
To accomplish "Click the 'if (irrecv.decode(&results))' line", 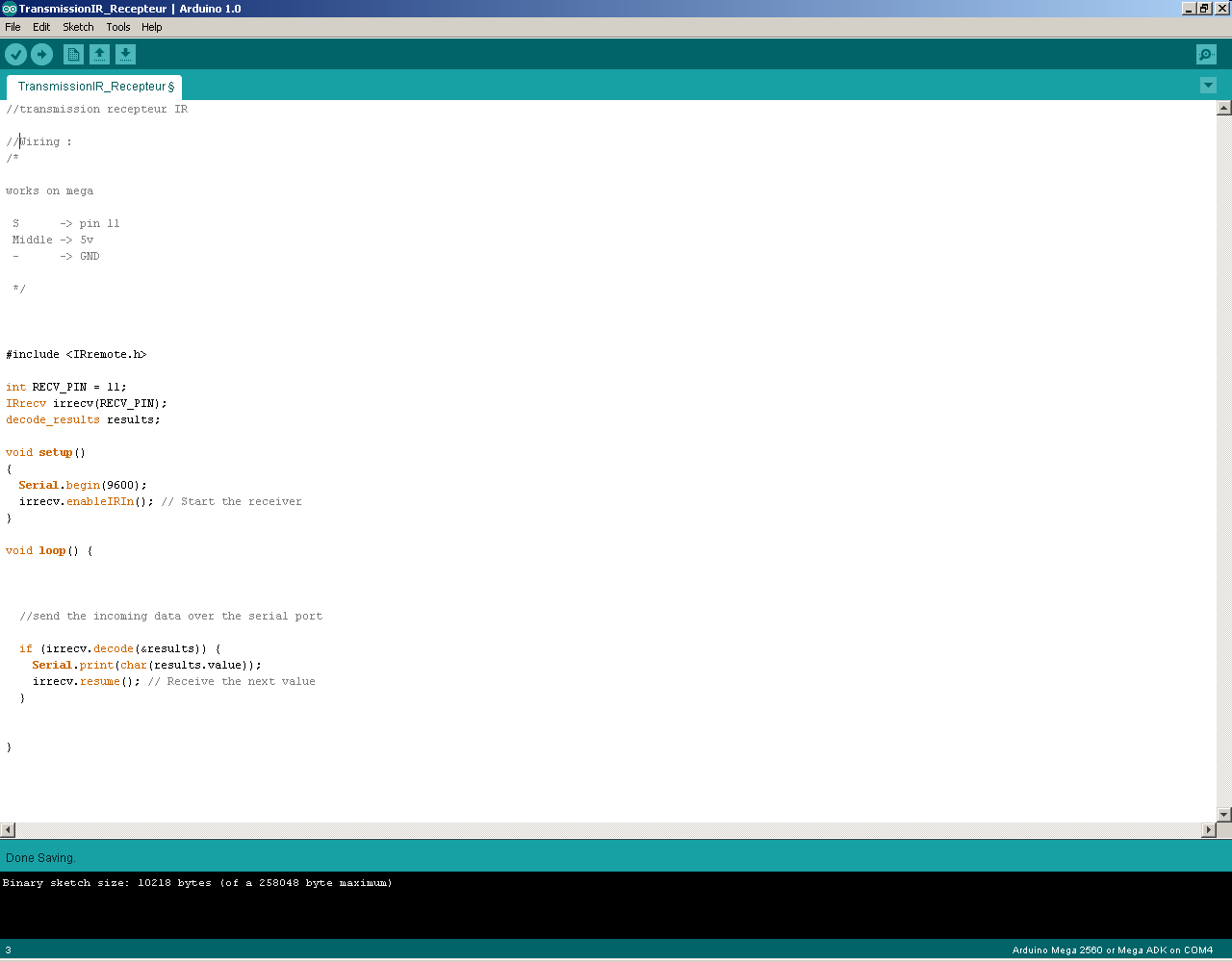I will (119, 648).
